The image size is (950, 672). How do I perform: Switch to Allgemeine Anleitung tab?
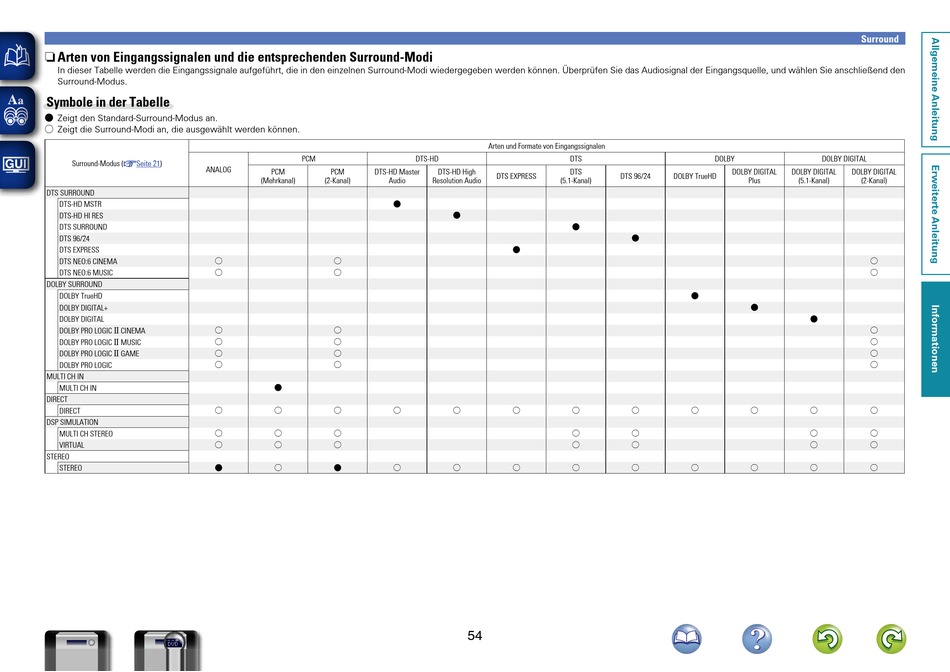tap(935, 89)
